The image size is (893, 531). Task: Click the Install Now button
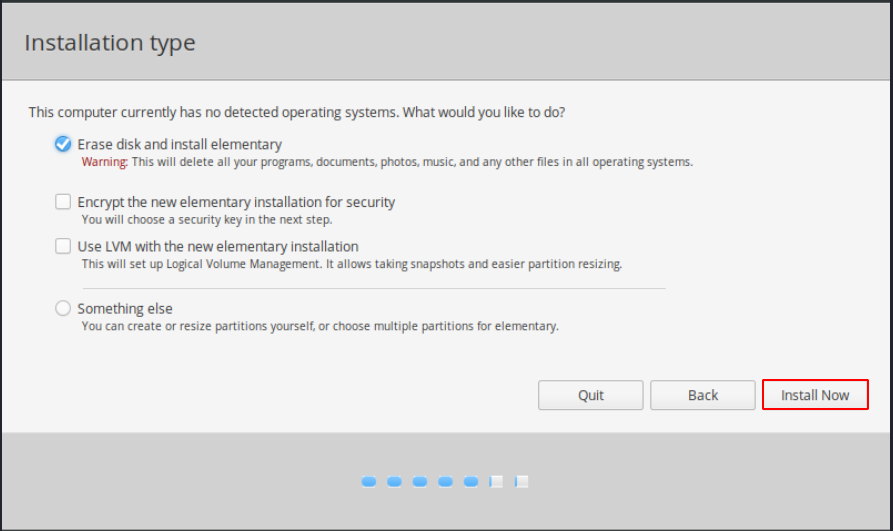tap(815, 395)
